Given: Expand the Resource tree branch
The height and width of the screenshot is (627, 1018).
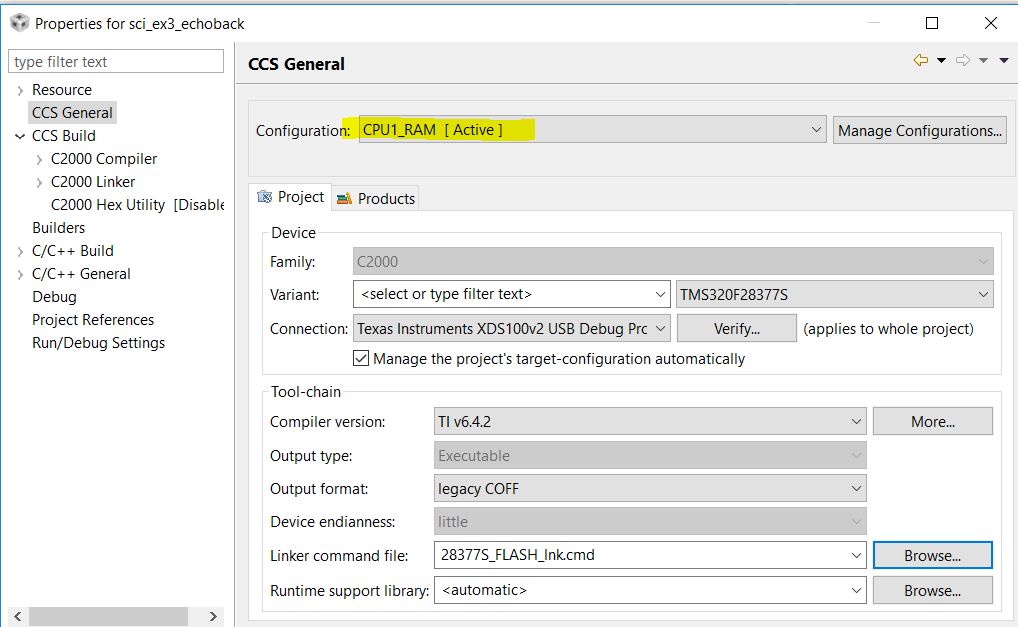Looking at the screenshot, I should [20, 89].
